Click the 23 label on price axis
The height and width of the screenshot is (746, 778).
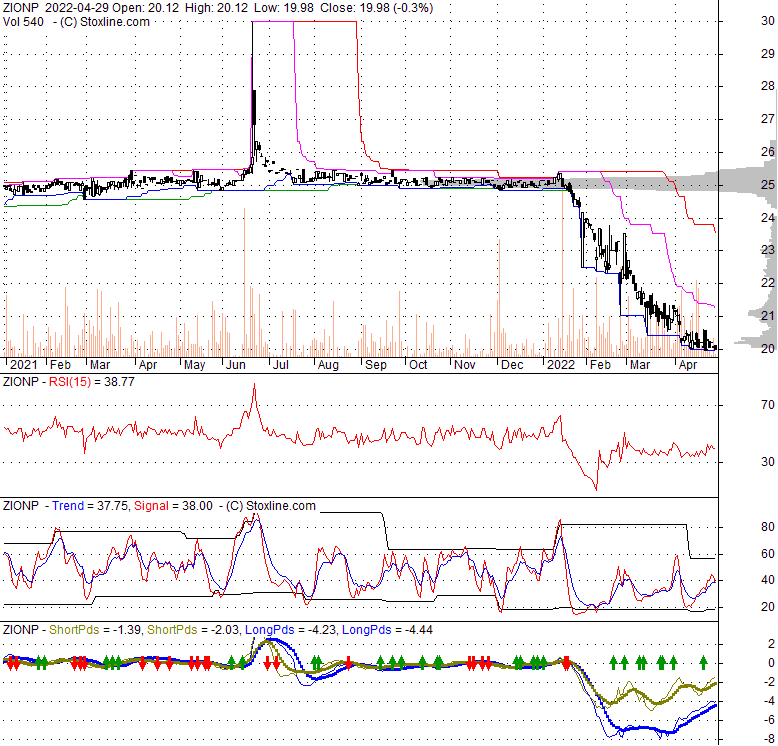[768, 249]
